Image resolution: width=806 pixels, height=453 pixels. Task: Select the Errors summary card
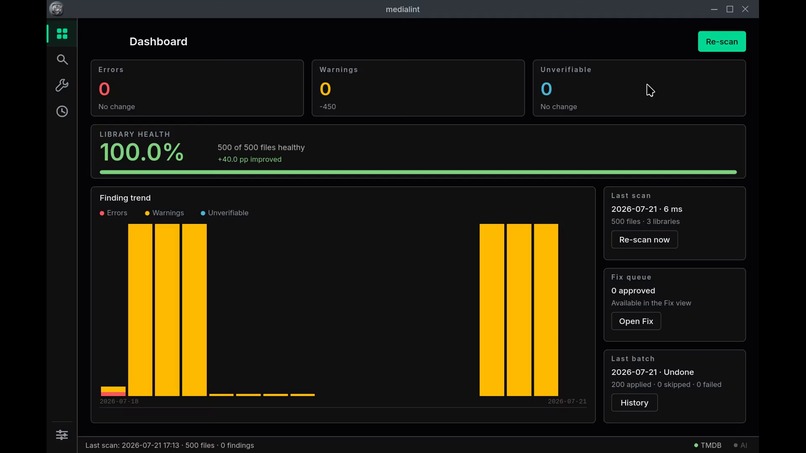197,88
